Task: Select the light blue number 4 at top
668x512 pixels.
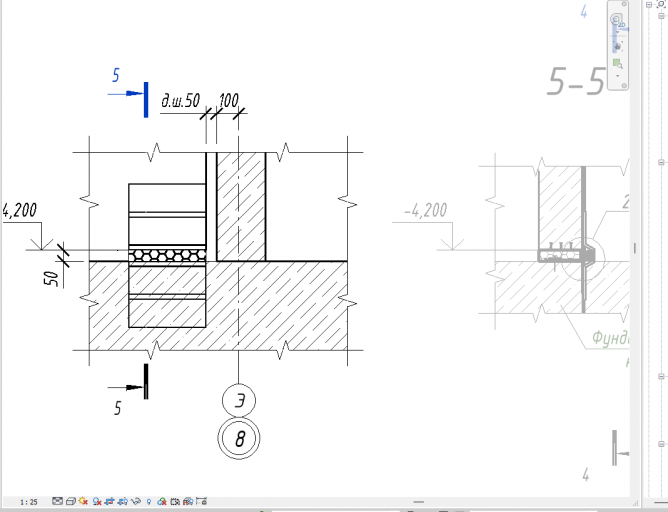Action: 584,12
